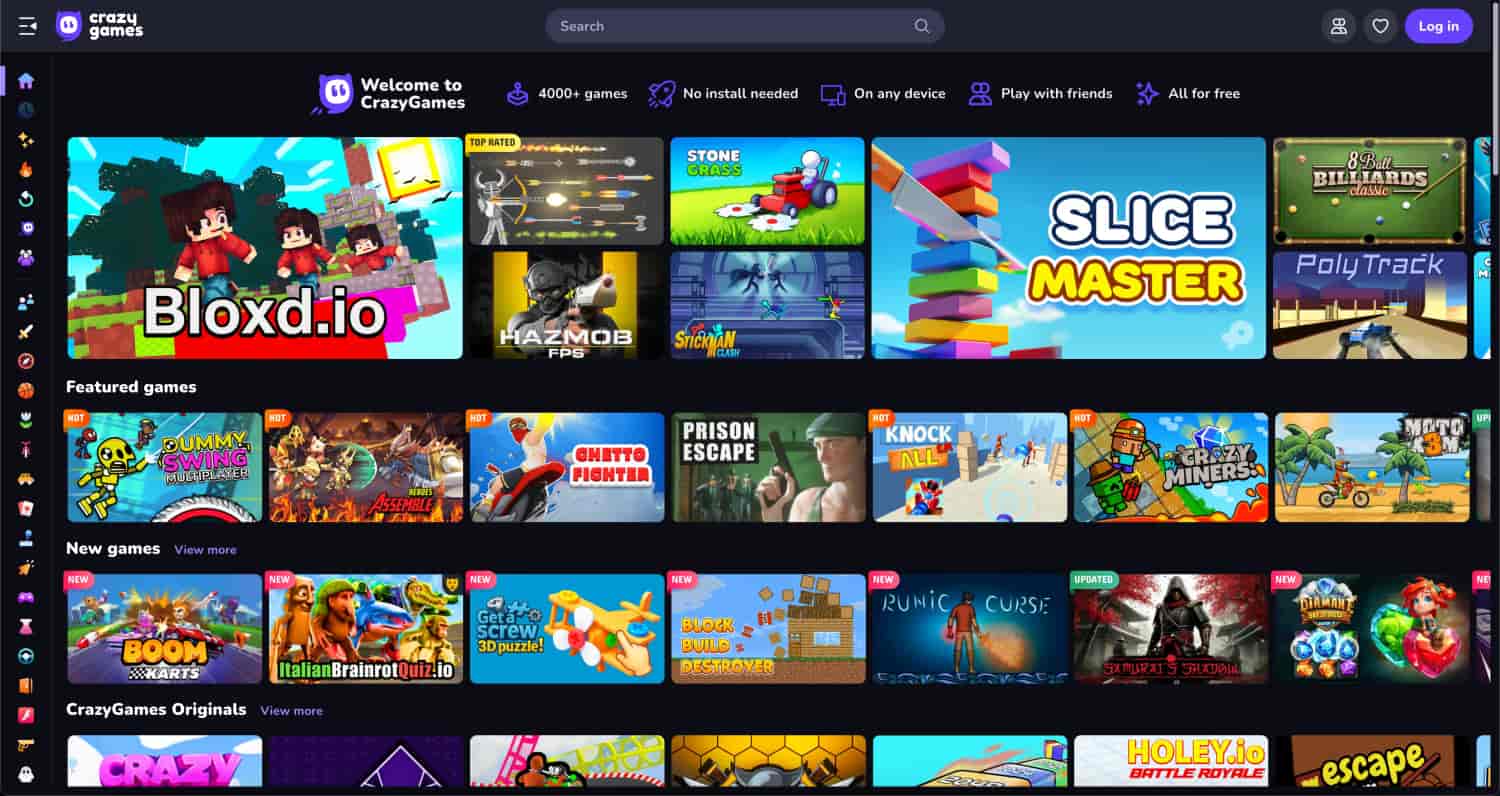Viewport: 1500px width, 796px height.
Task: Open the Driving steering wheel sidebar icon
Action: (x=26, y=656)
